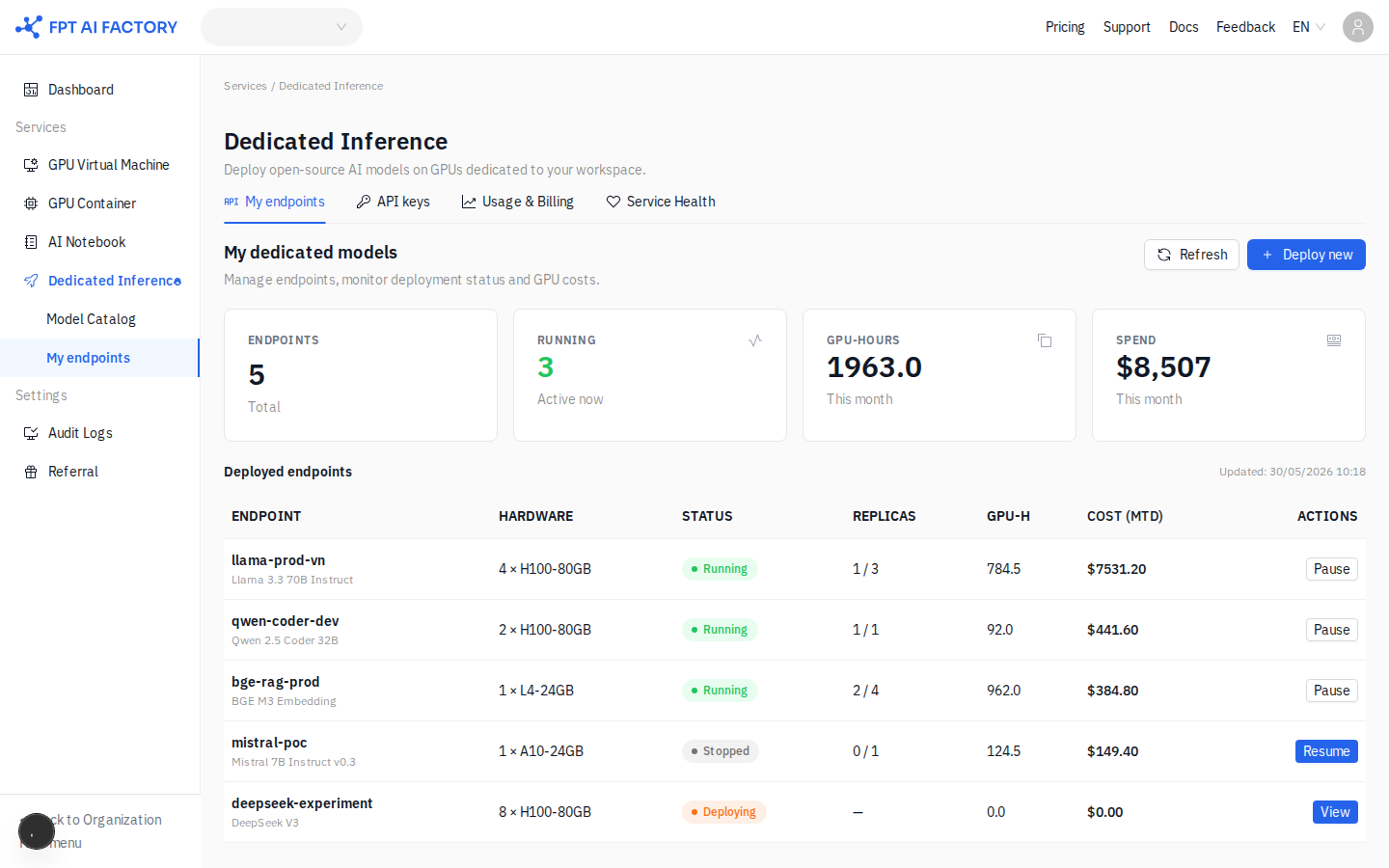
Task: Switch to Service Health tab
Action: (x=661, y=202)
